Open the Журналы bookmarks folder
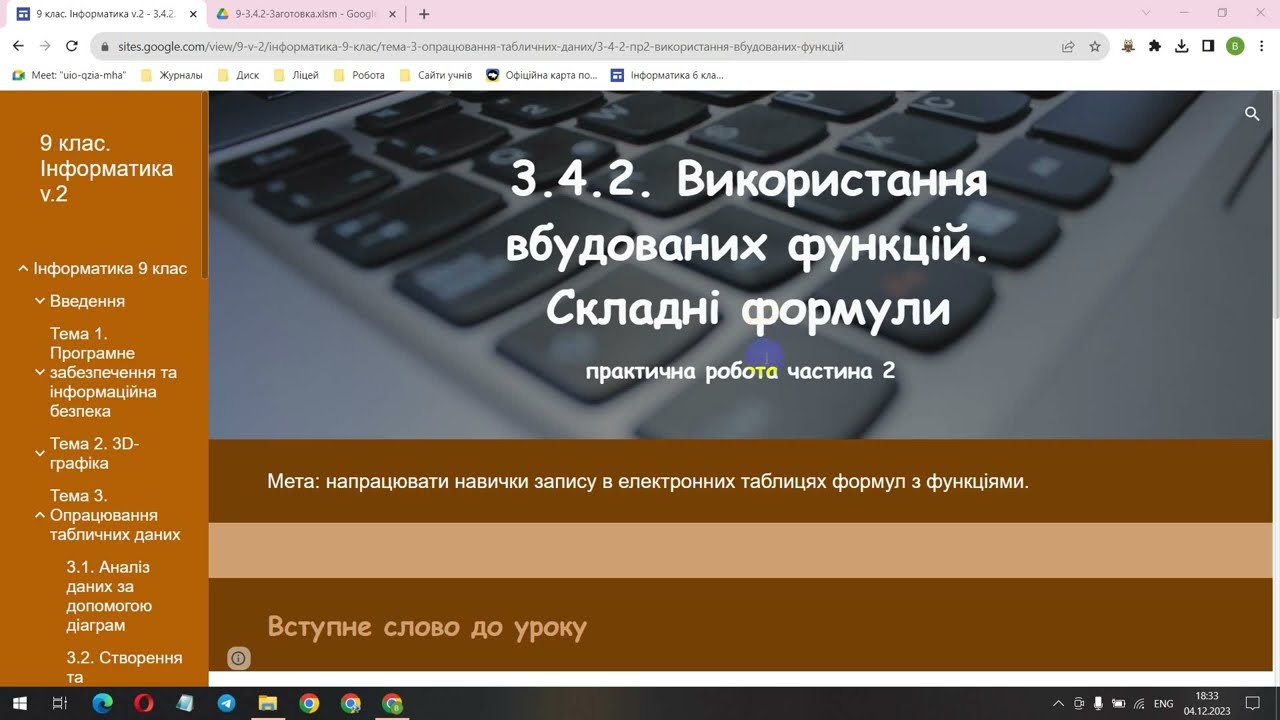The width and height of the screenshot is (1280, 720). coord(172,75)
